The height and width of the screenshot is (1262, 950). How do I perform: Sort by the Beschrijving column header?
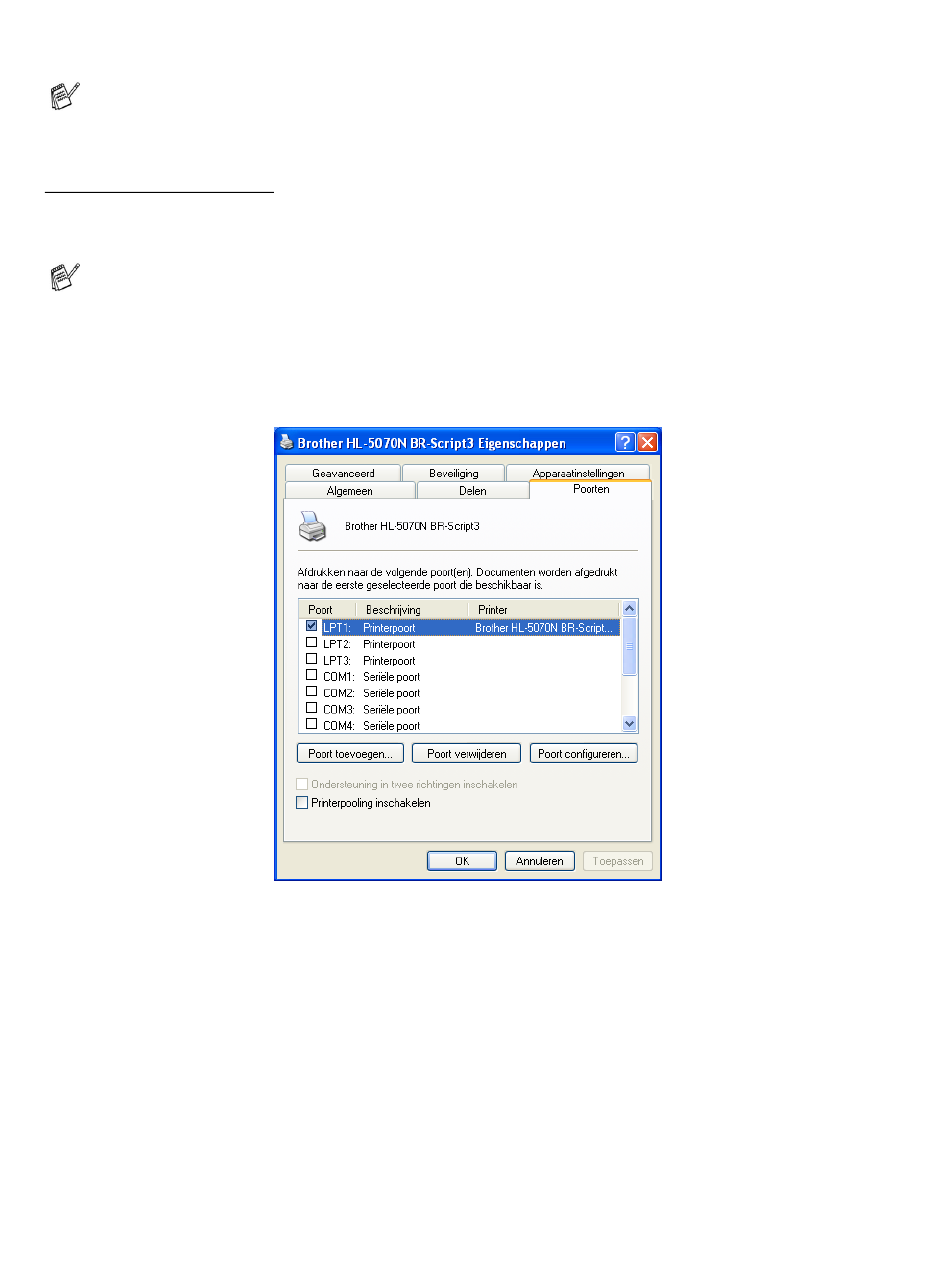tap(412, 609)
